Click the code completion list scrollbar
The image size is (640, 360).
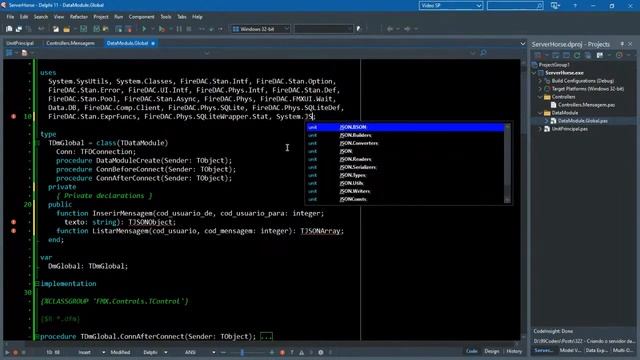507,163
